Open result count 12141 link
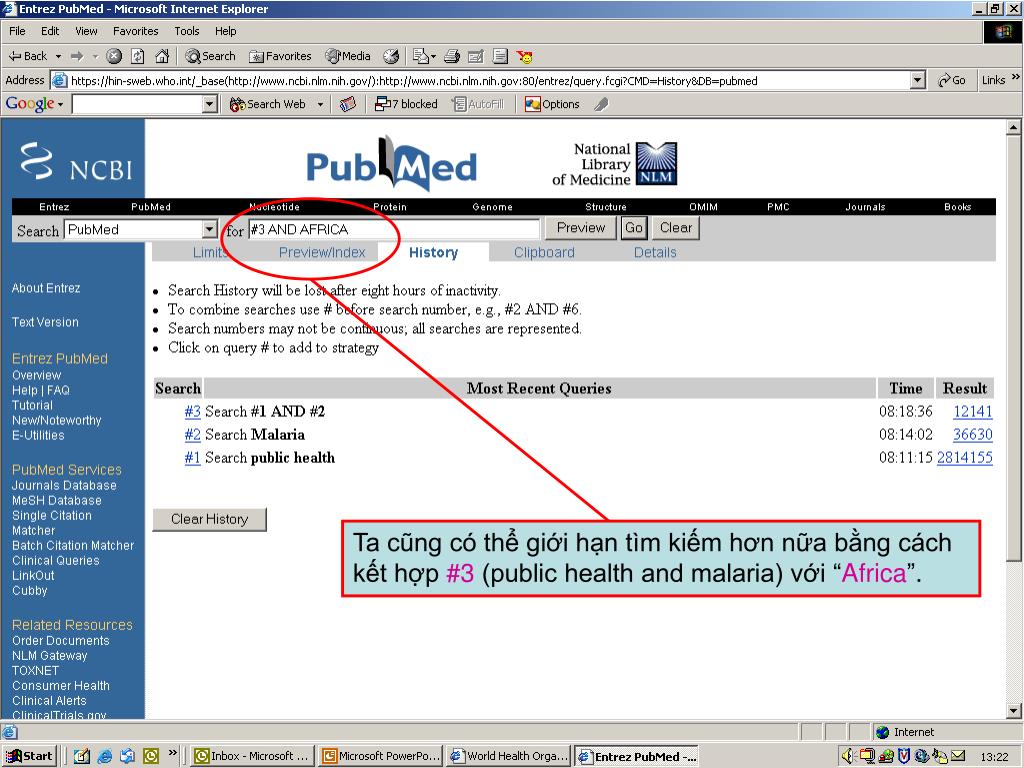The height and width of the screenshot is (768, 1024). [x=972, y=411]
